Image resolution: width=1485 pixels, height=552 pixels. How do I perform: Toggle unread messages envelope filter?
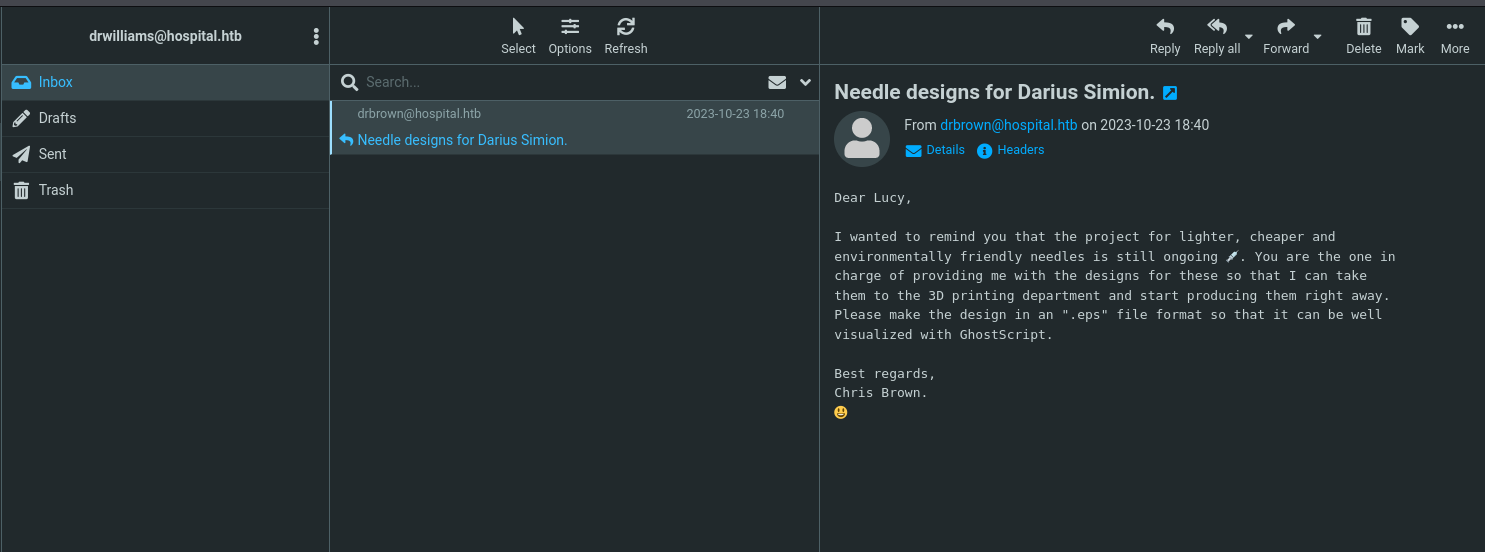pyautogui.click(x=777, y=82)
